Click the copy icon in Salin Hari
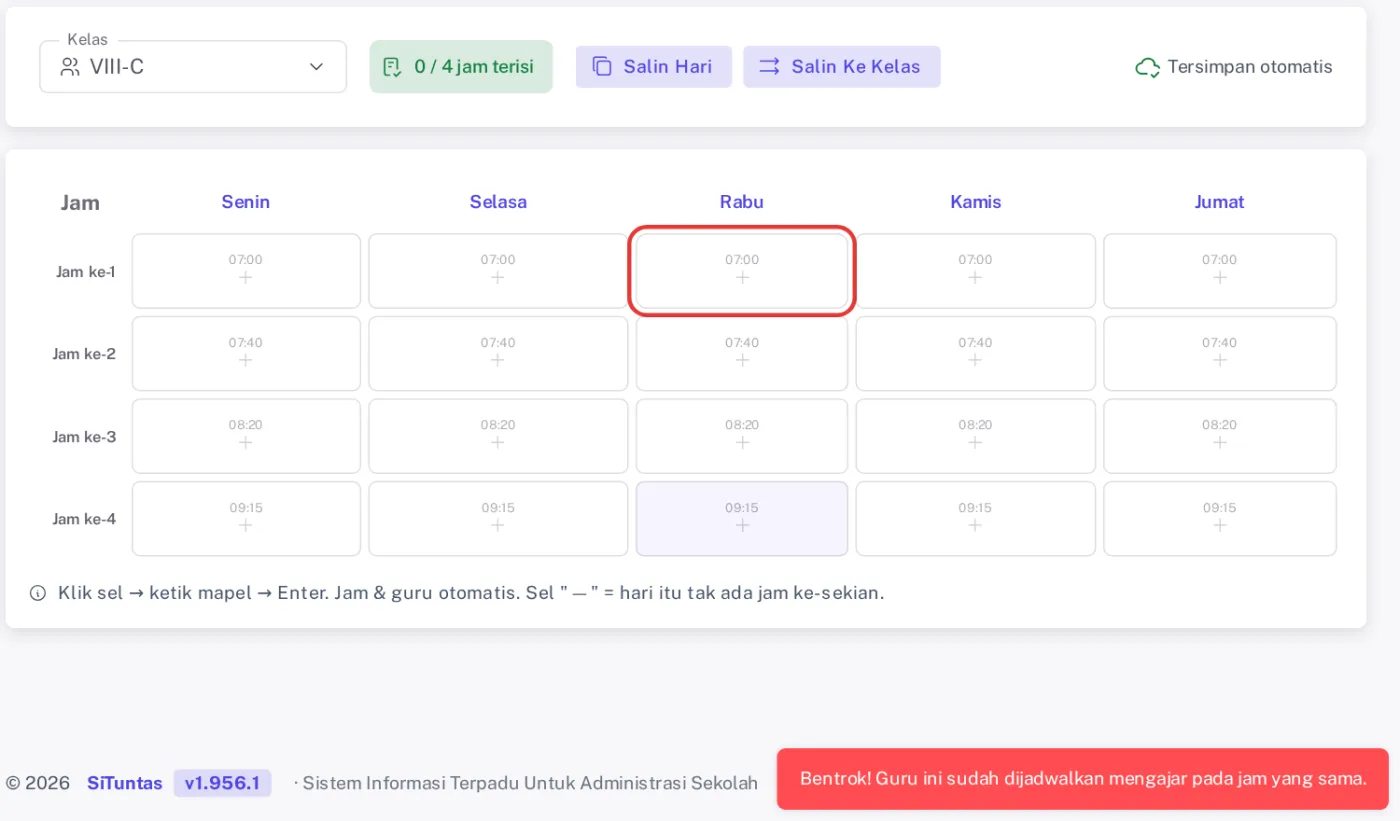This screenshot has width=1400, height=821. (x=602, y=67)
